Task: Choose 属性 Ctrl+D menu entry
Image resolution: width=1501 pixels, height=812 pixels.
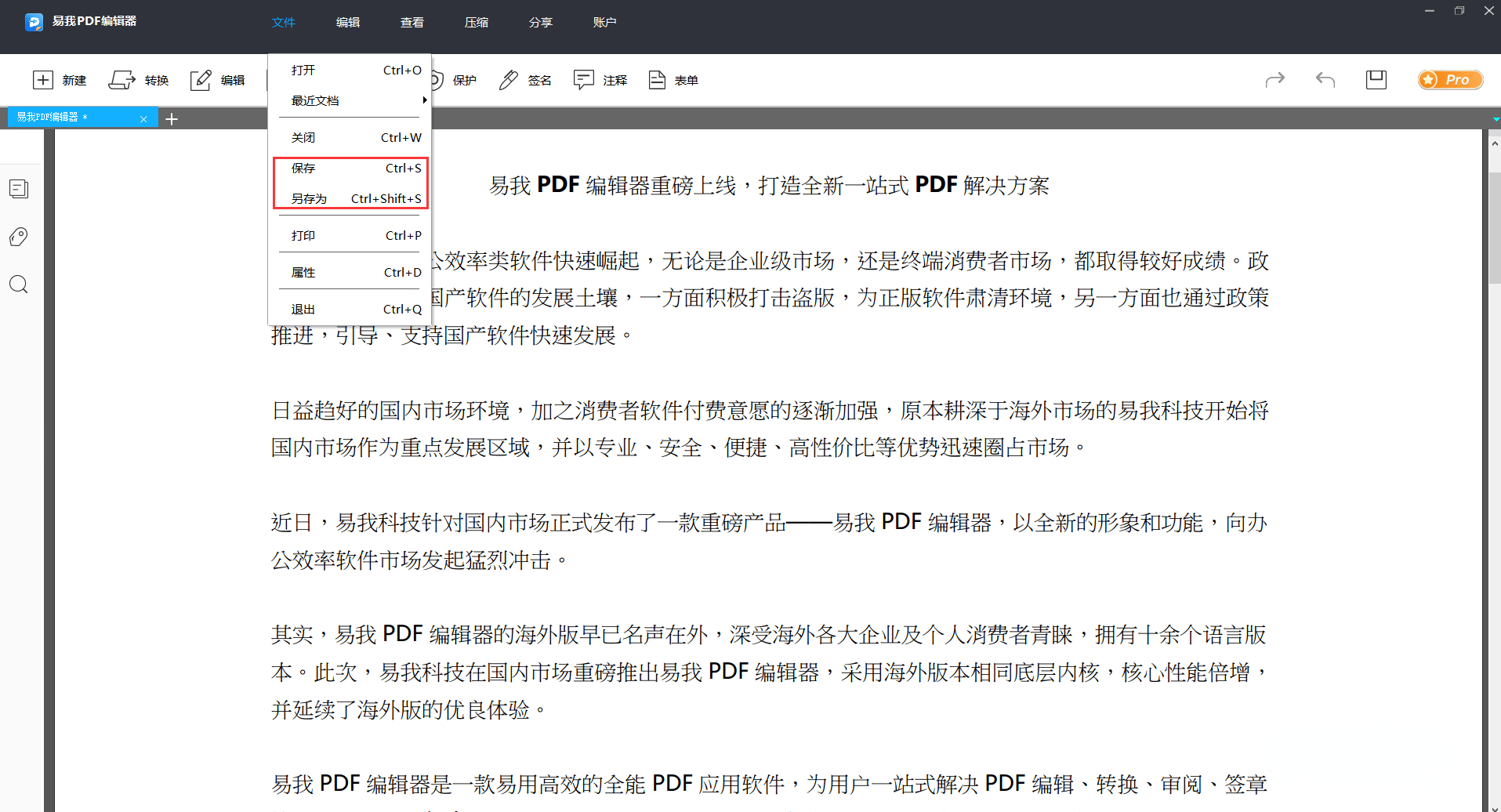Action: [x=350, y=272]
